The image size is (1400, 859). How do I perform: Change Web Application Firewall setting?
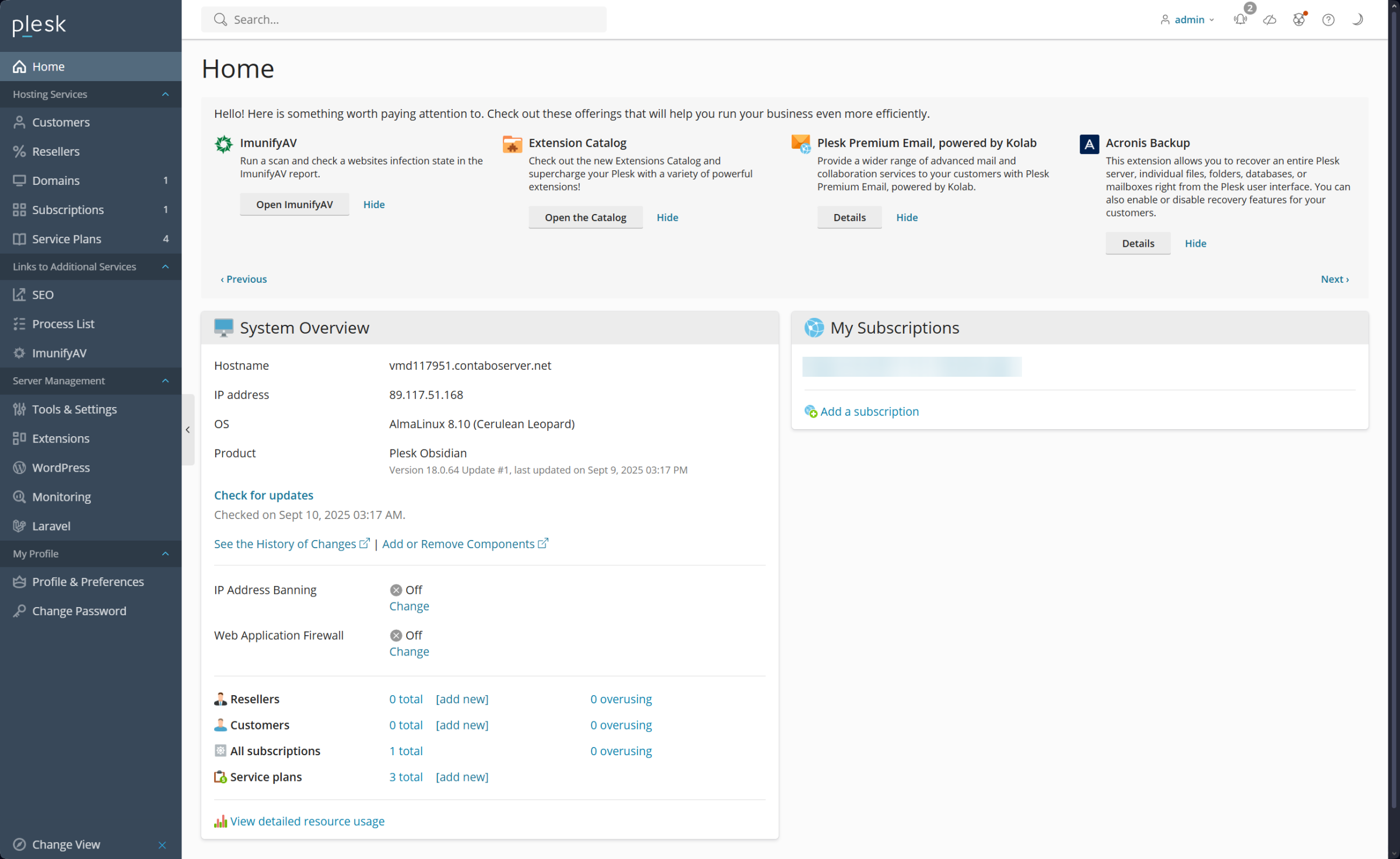point(409,652)
